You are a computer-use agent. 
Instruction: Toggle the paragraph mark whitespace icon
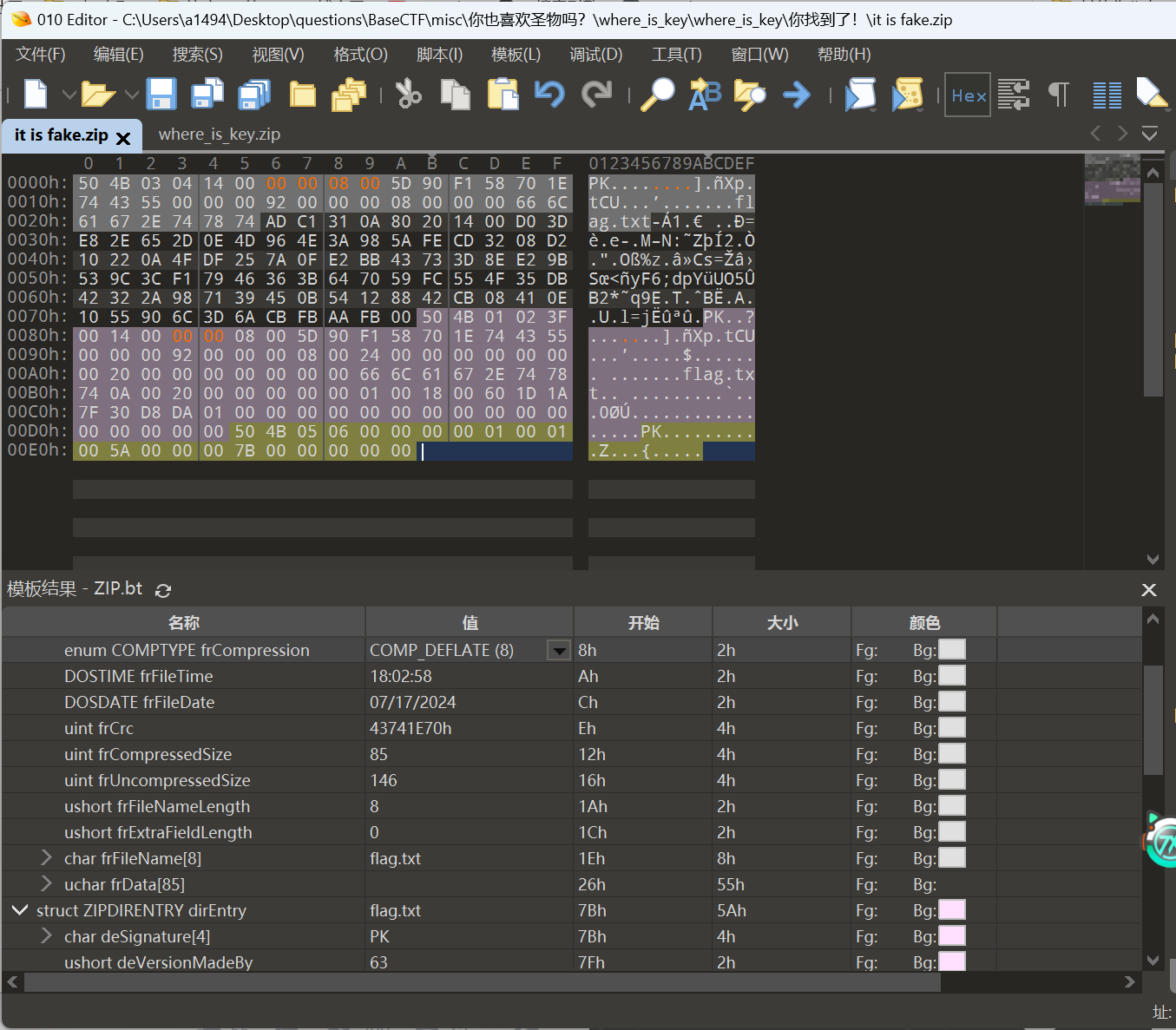click(1059, 94)
